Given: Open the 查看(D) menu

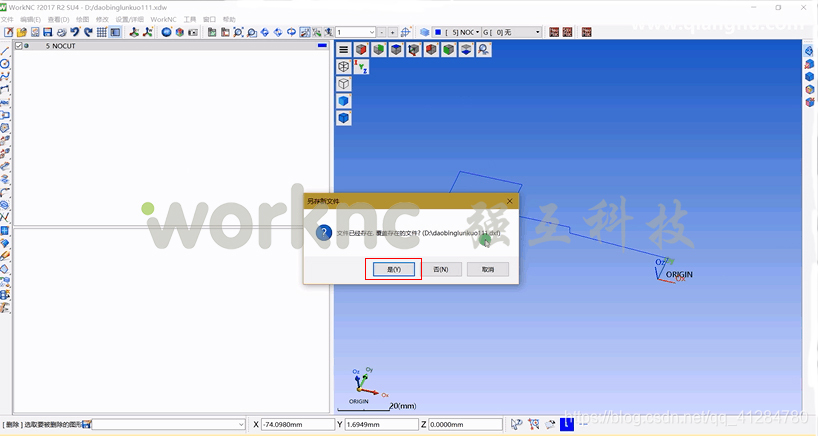Looking at the screenshot, I should click(x=58, y=19).
